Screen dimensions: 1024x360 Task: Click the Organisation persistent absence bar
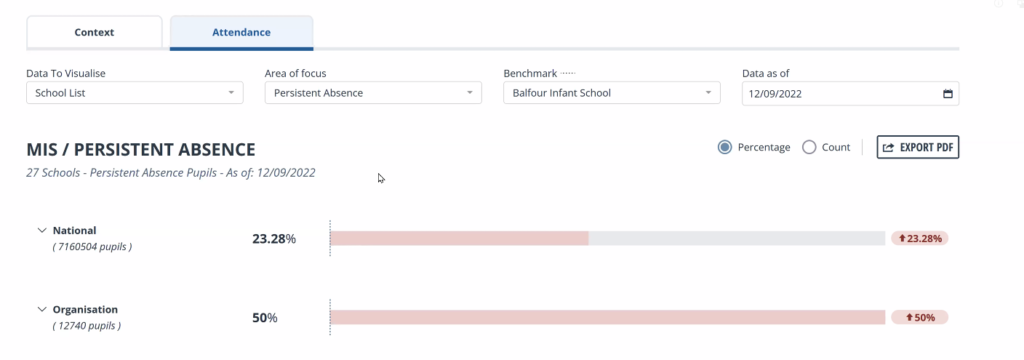pyautogui.click(x=607, y=318)
